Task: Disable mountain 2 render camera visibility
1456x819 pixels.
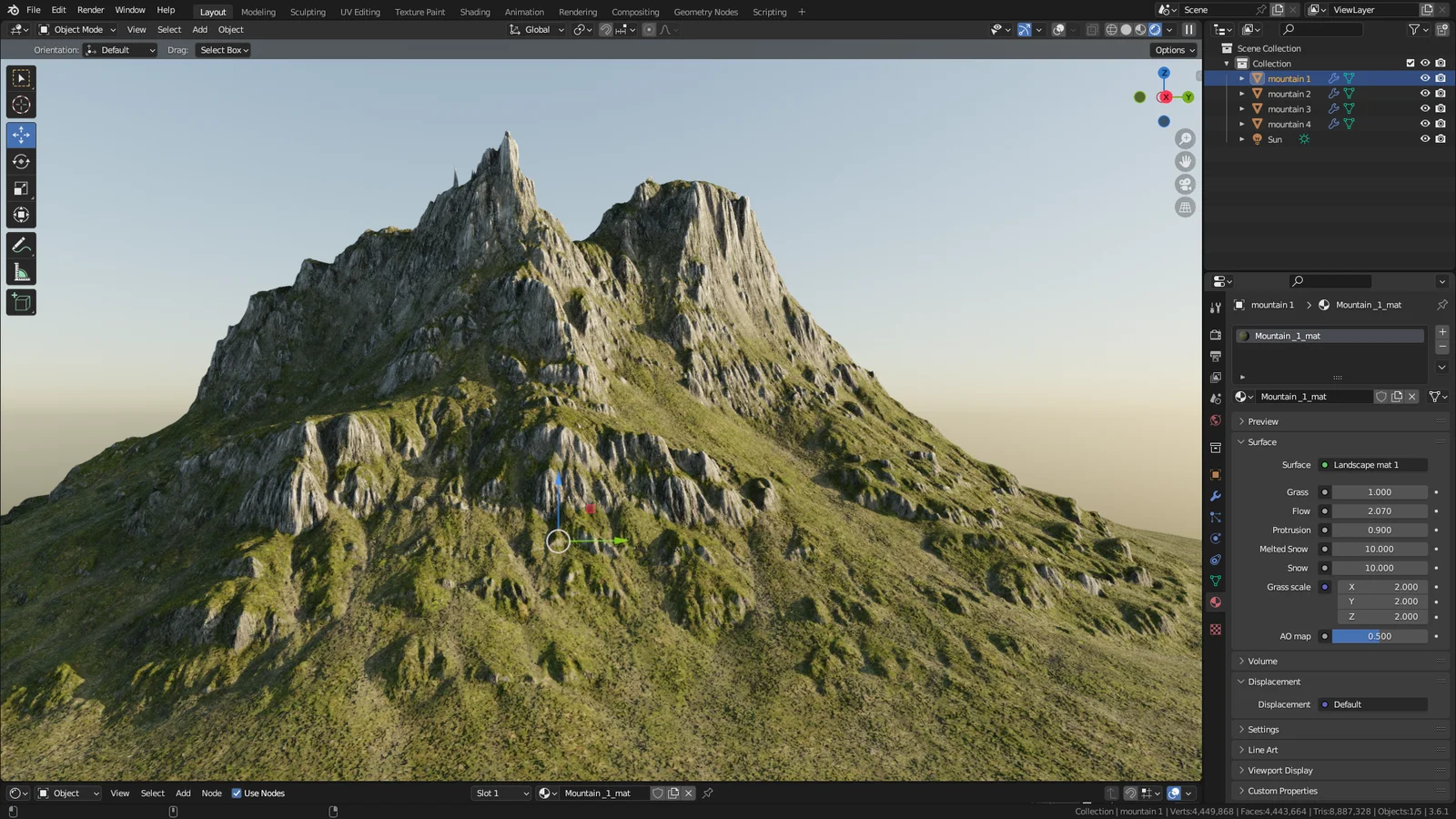Action: coord(1441,93)
